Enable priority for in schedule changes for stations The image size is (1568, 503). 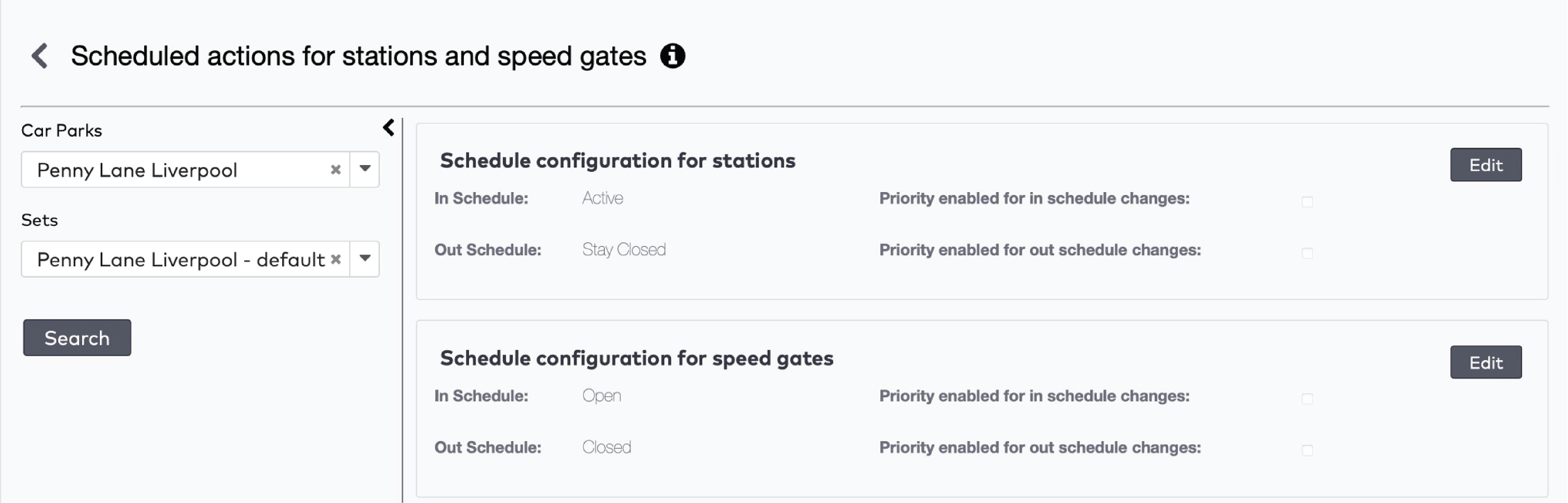click(x=1307, y=201)
